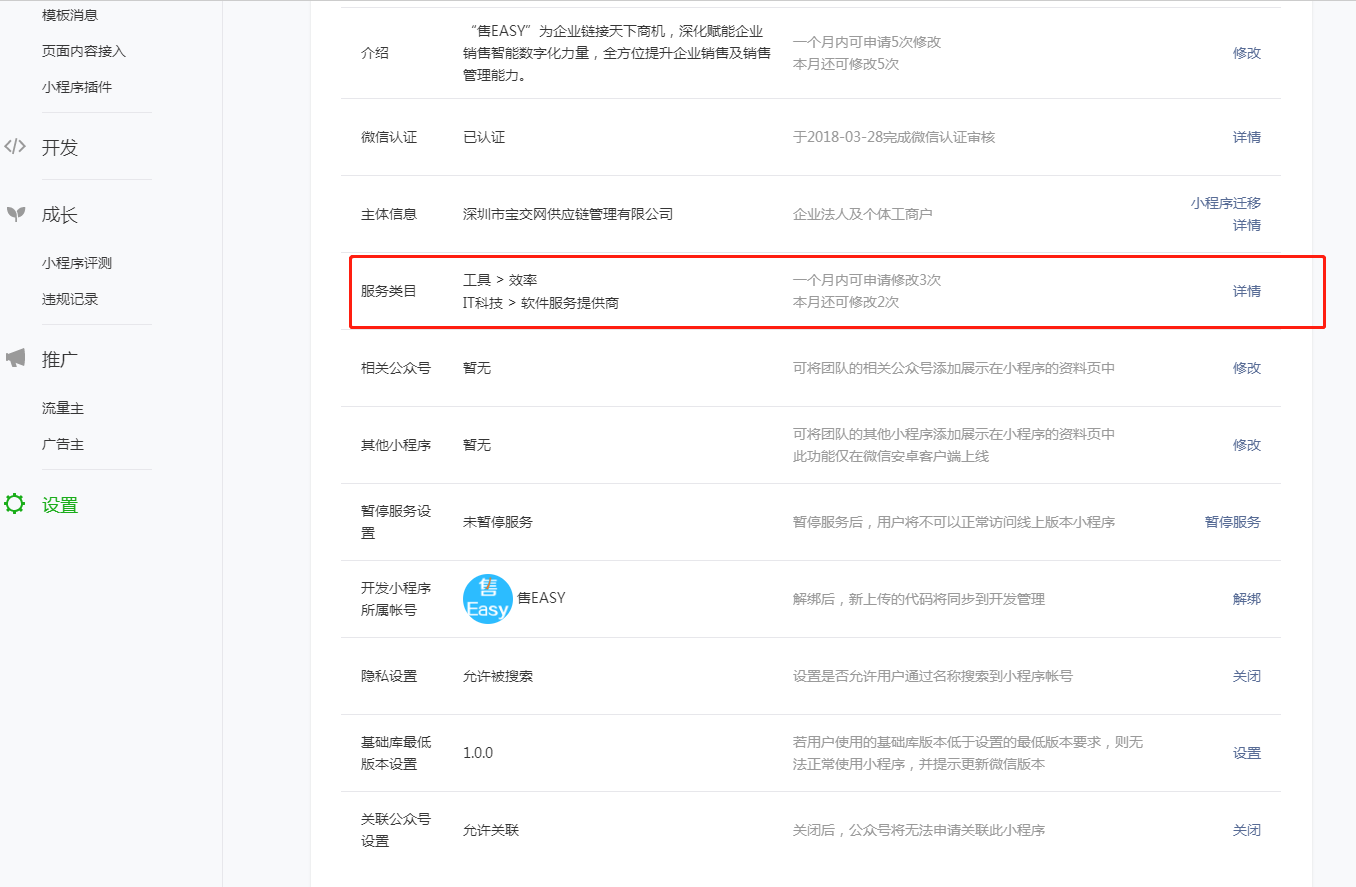
Task: Click the 售EASY account name text
Action: [x=541, y=598]
